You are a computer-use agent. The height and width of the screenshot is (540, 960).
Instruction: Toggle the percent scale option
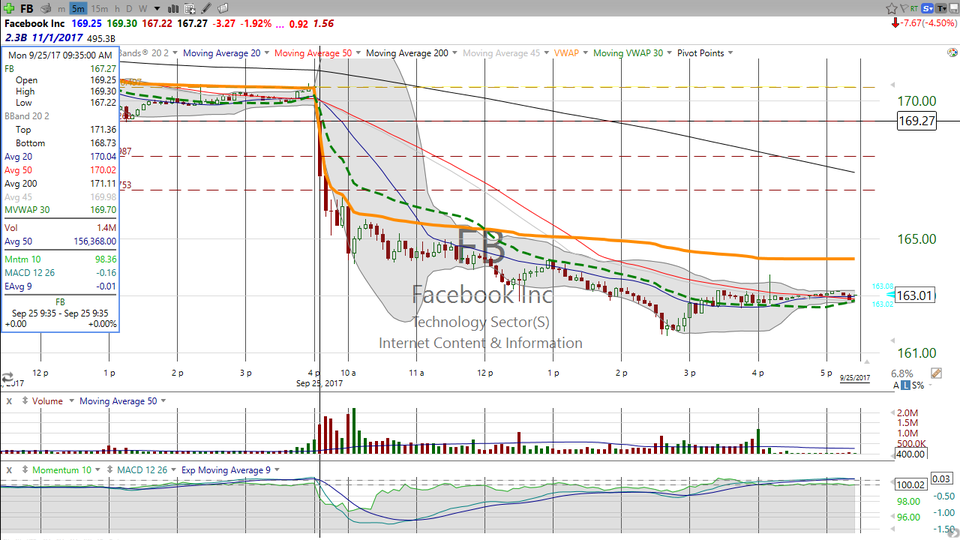[921, 386]
